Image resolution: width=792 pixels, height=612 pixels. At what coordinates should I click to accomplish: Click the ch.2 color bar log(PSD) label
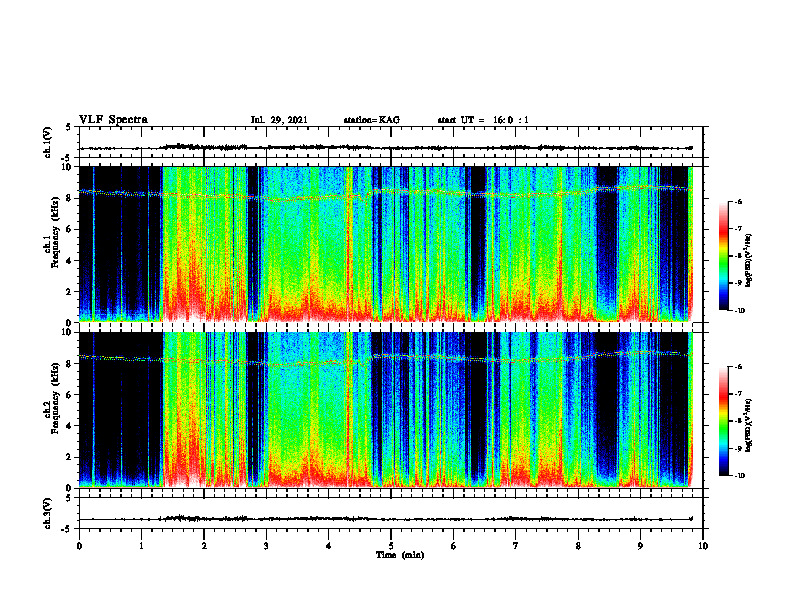click(x=749, y=425)
